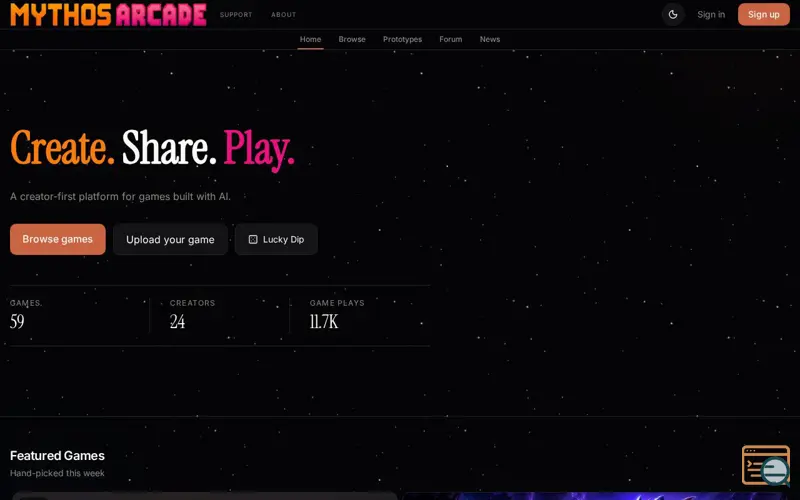
Task: Click the Creators count 24
Action: (177, 321)
